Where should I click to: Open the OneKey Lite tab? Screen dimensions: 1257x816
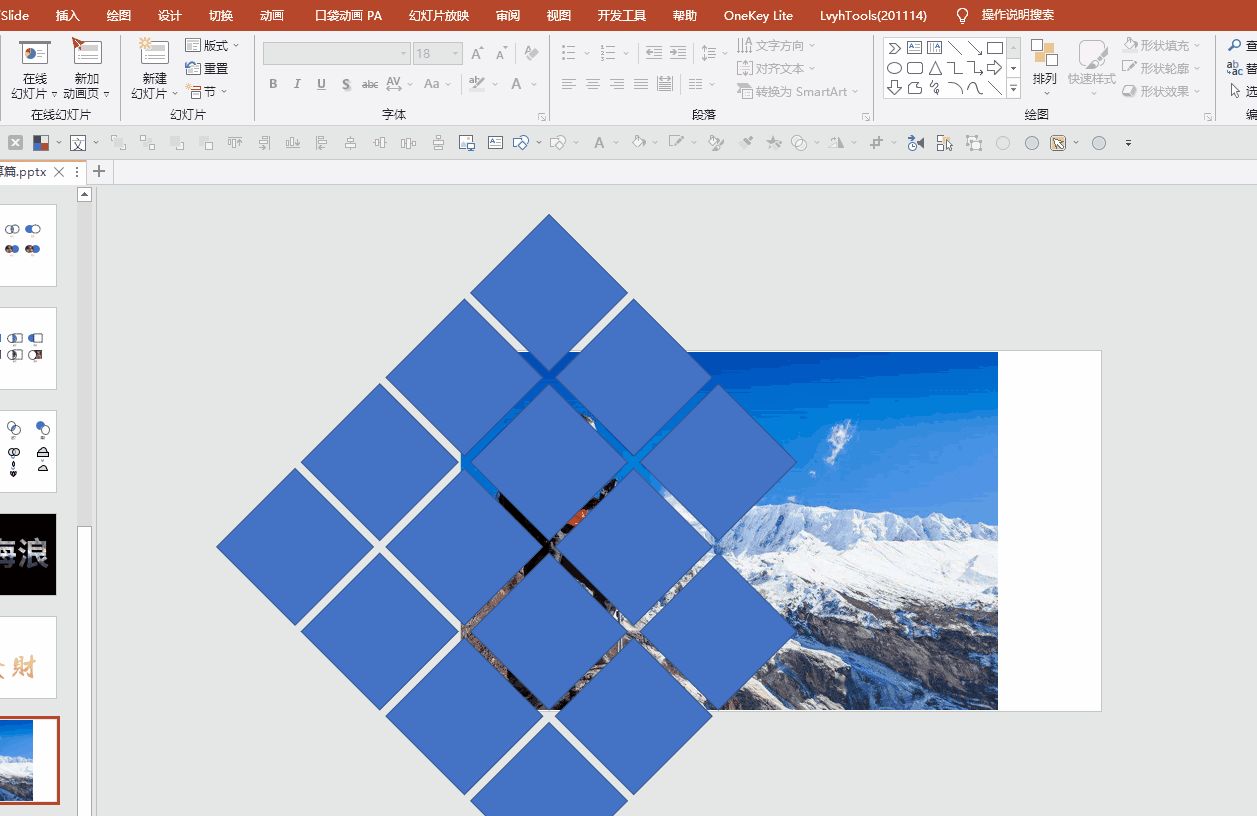758,15
